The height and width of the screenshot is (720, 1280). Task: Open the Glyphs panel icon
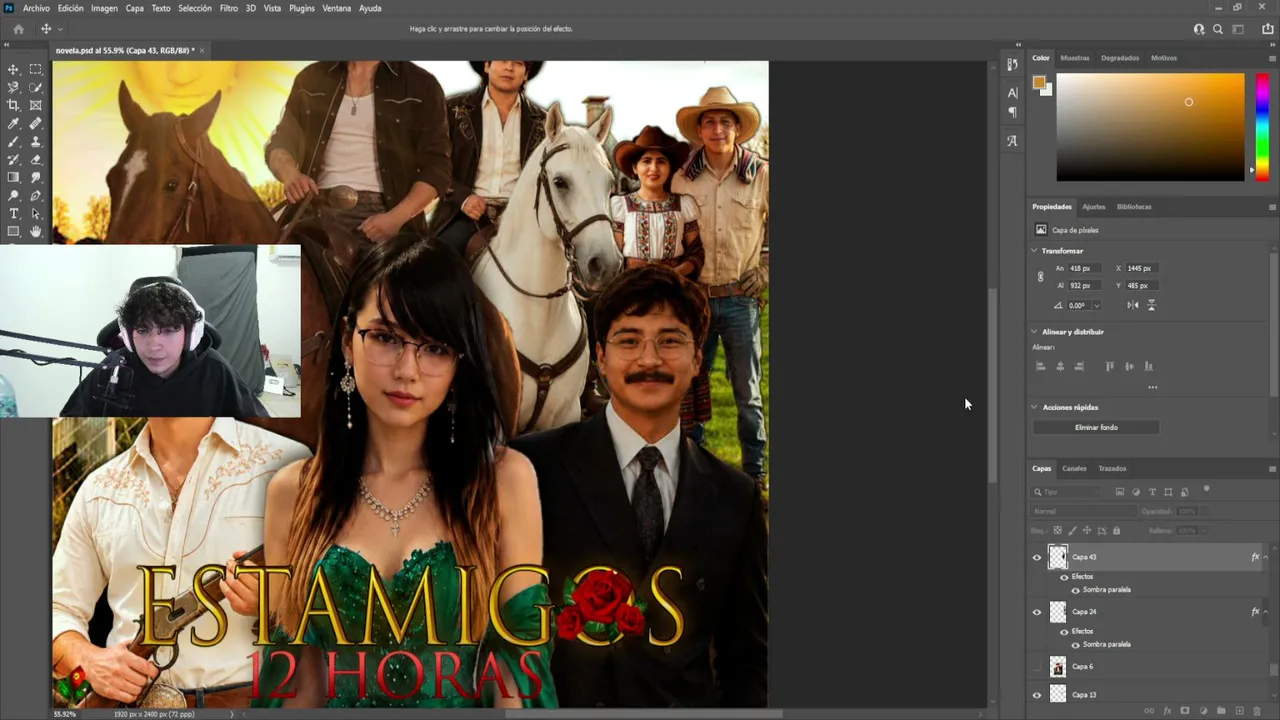[x=1012, y=141]
